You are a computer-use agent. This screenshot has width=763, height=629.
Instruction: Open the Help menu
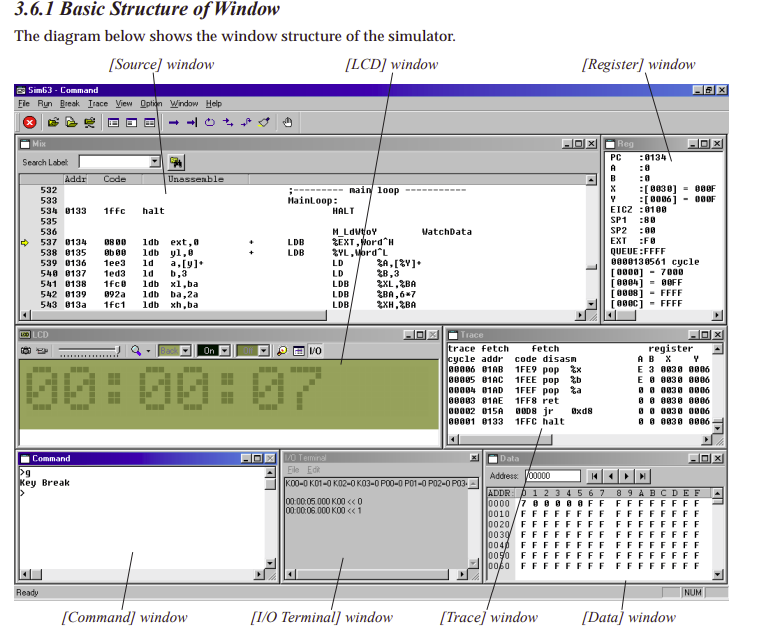point(214,104)
